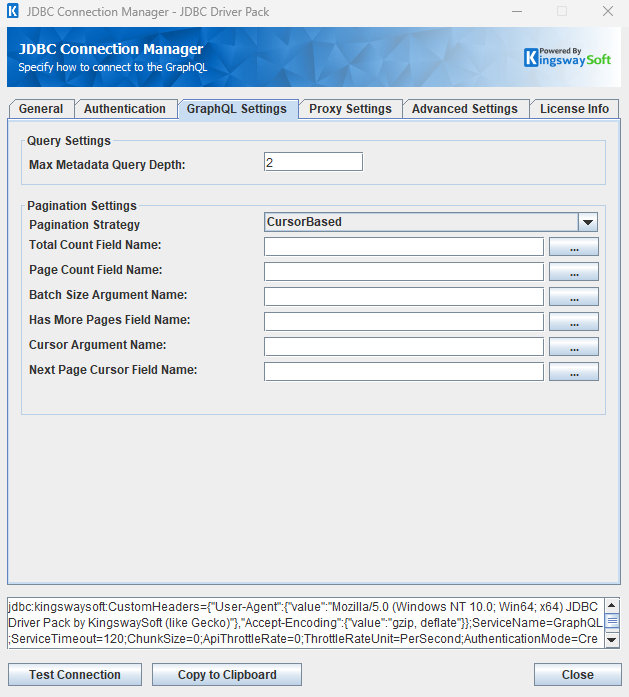Focus the Batch Size Argument Name input
Viewport: 629px width, 697px height.
[x=404, y=296]
